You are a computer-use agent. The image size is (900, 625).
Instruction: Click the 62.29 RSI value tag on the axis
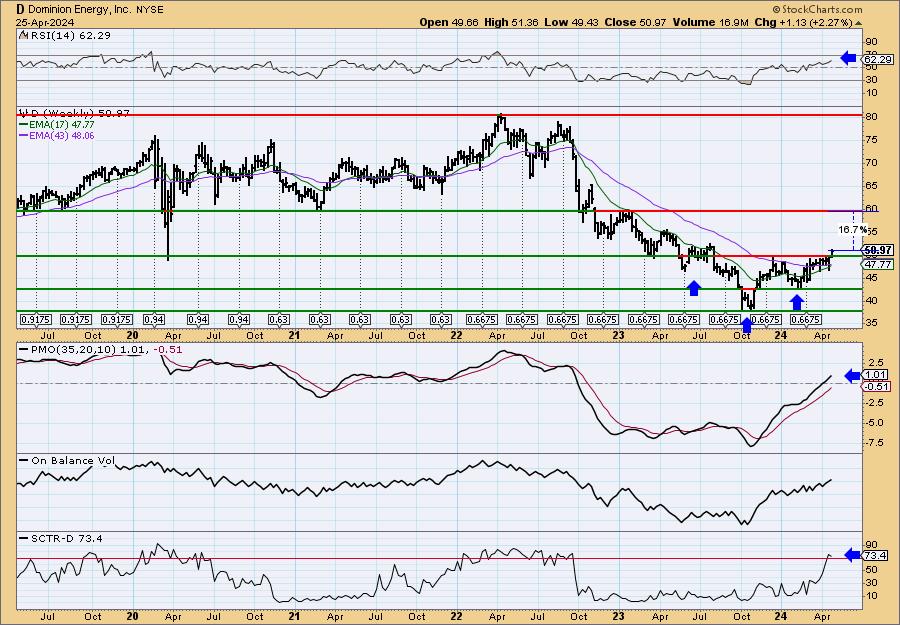pyautogui.click(x=877, y=59)
